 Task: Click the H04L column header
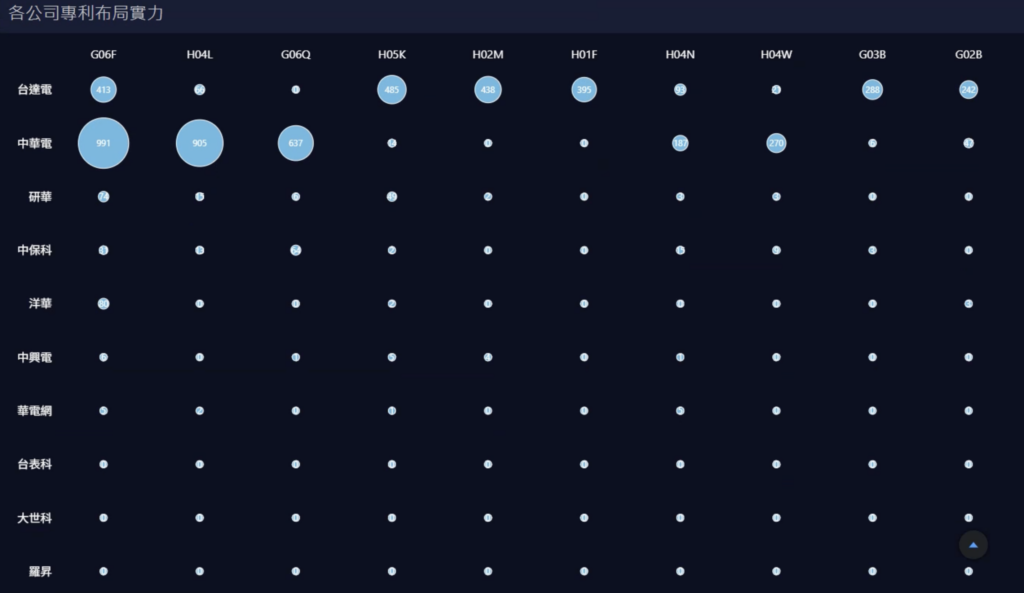(x=200, y=54)
